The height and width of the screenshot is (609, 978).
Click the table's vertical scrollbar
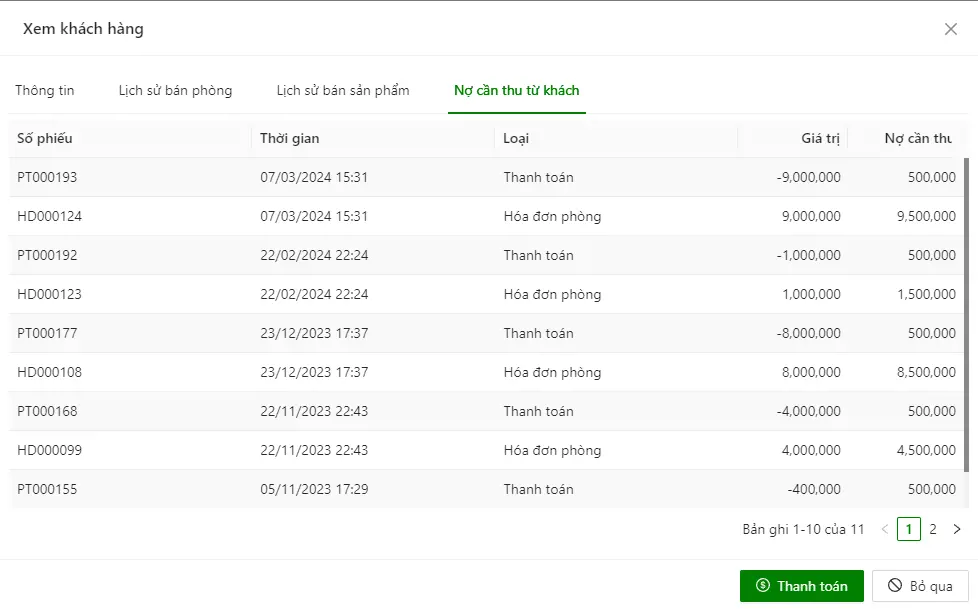[x=966, y=315]
